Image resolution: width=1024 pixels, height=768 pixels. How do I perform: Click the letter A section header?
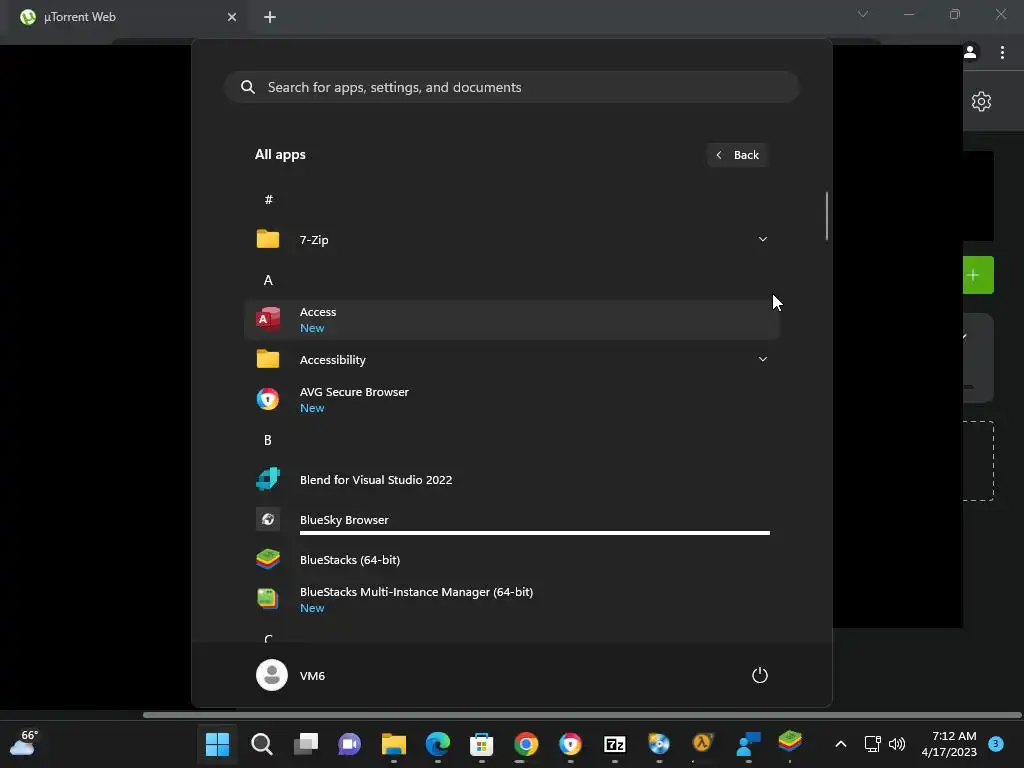click(268, 280)
